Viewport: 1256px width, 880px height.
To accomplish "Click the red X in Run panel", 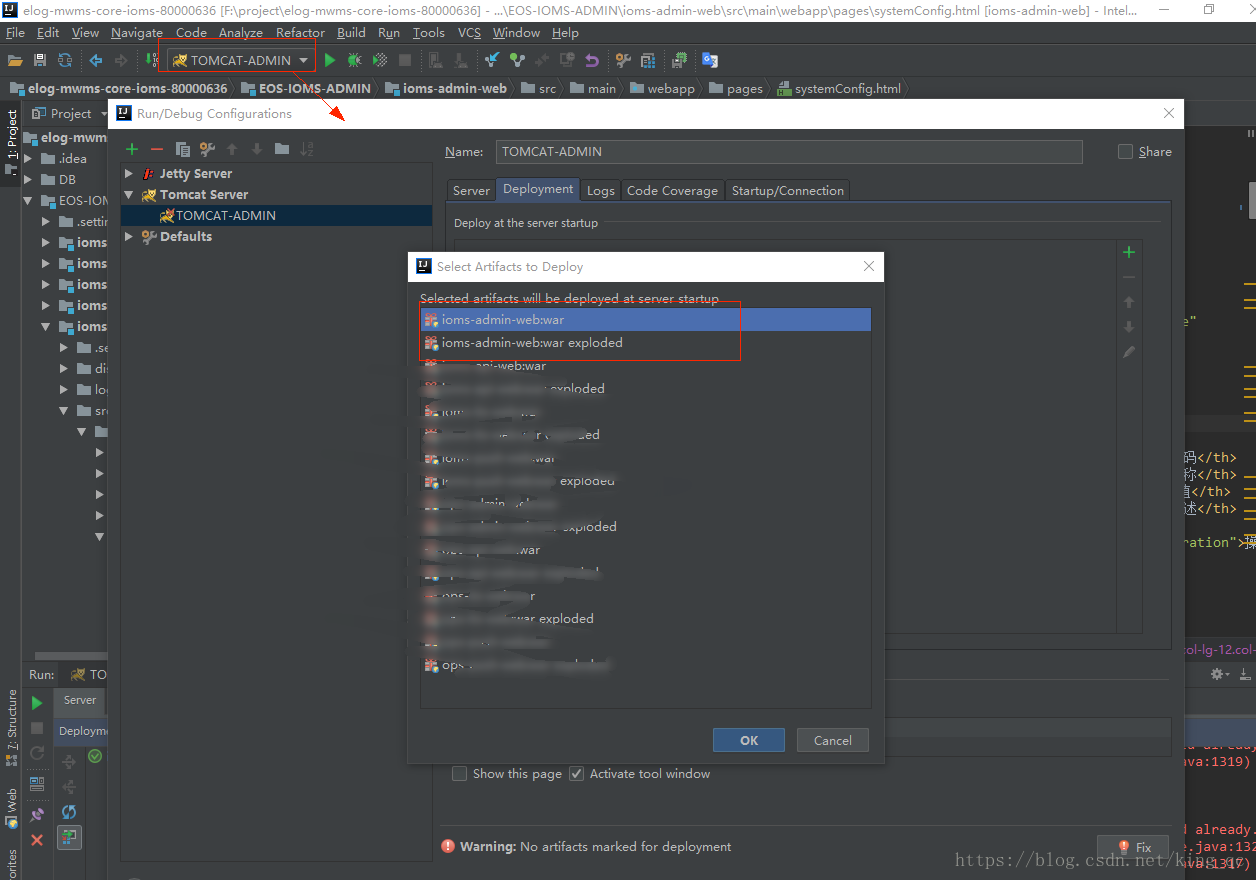I will click(x=37, y=840).
